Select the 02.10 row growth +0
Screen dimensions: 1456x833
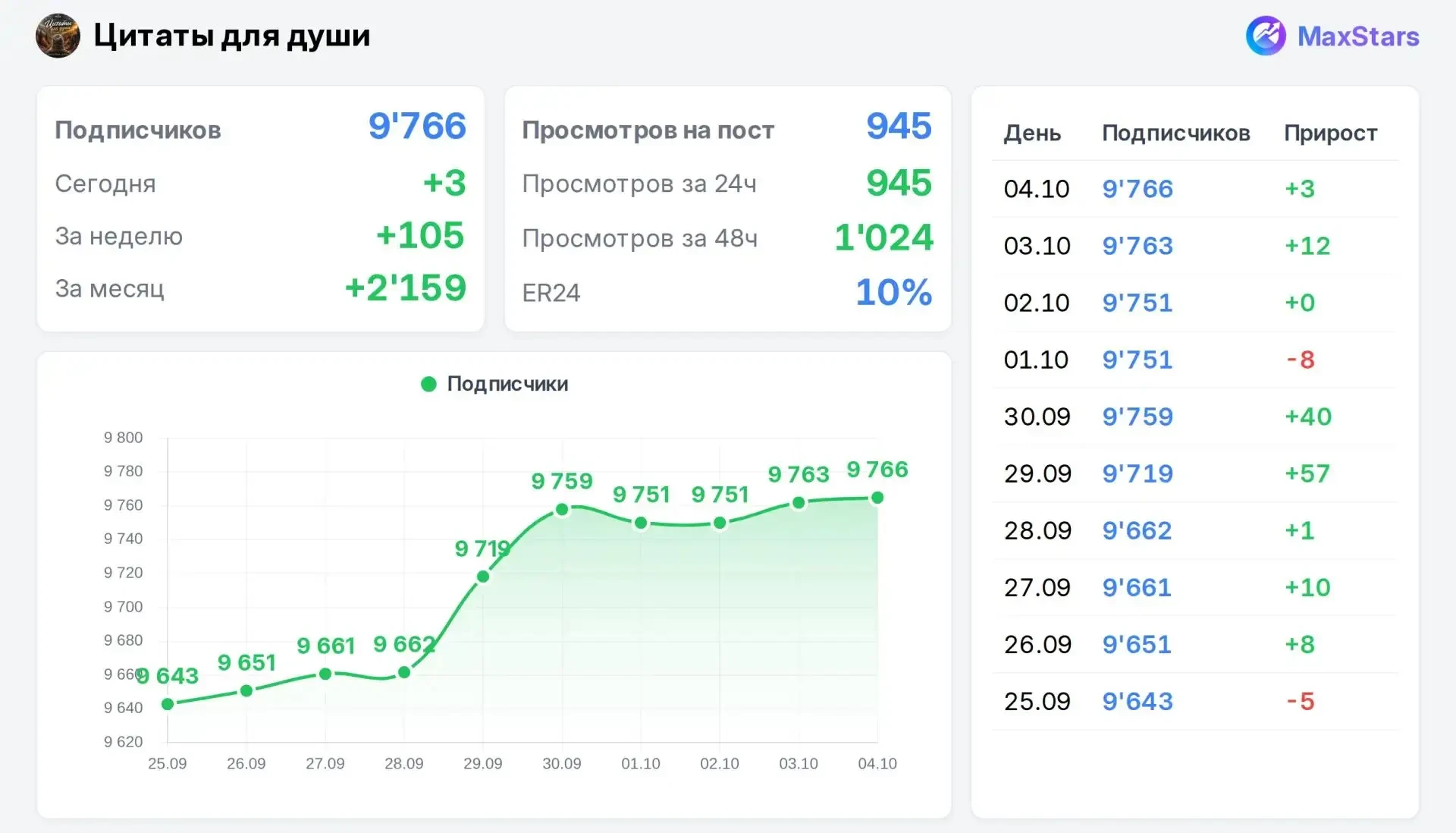click(1300, 303)
